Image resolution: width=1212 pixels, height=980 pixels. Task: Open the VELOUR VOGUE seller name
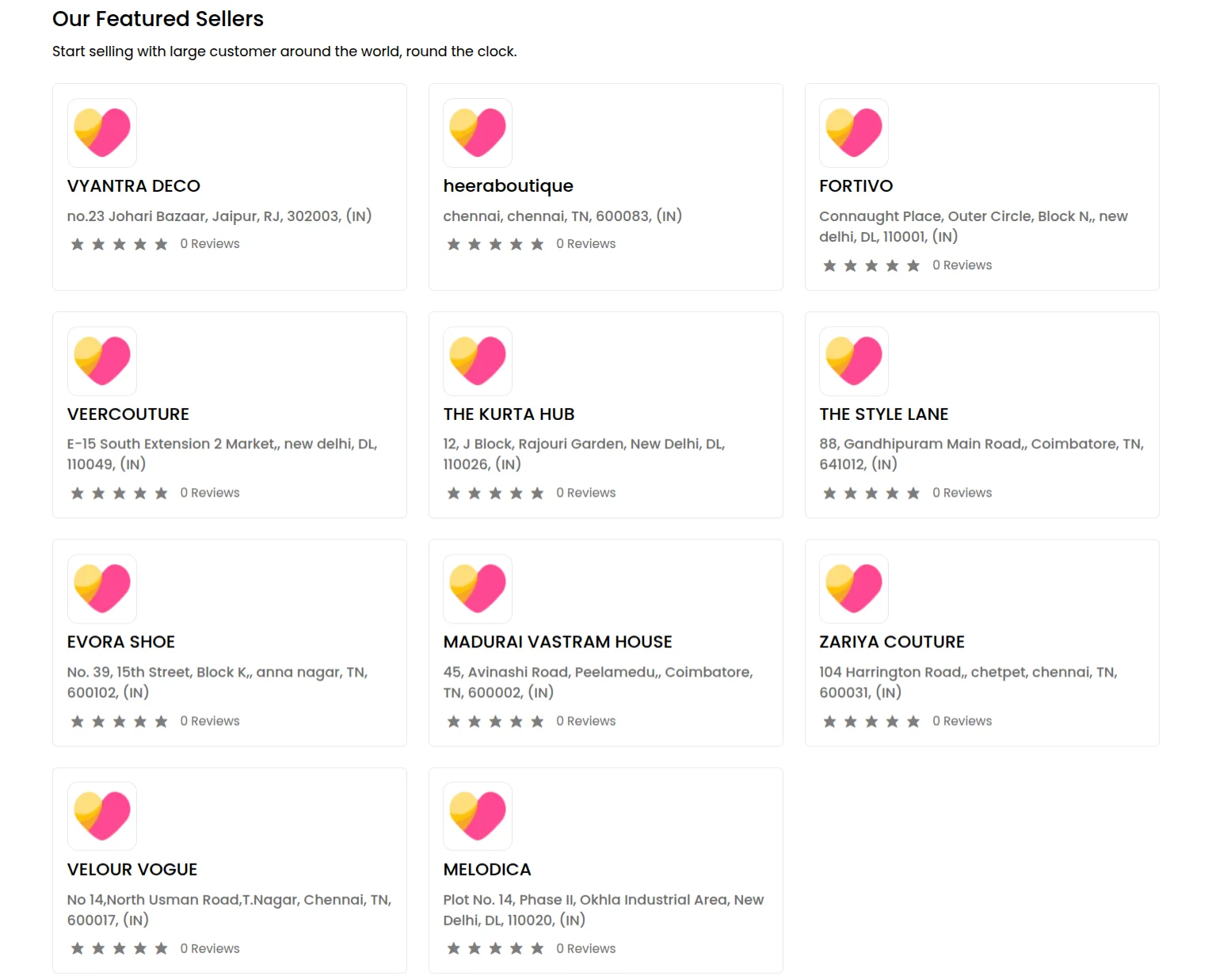click(132, 869)
